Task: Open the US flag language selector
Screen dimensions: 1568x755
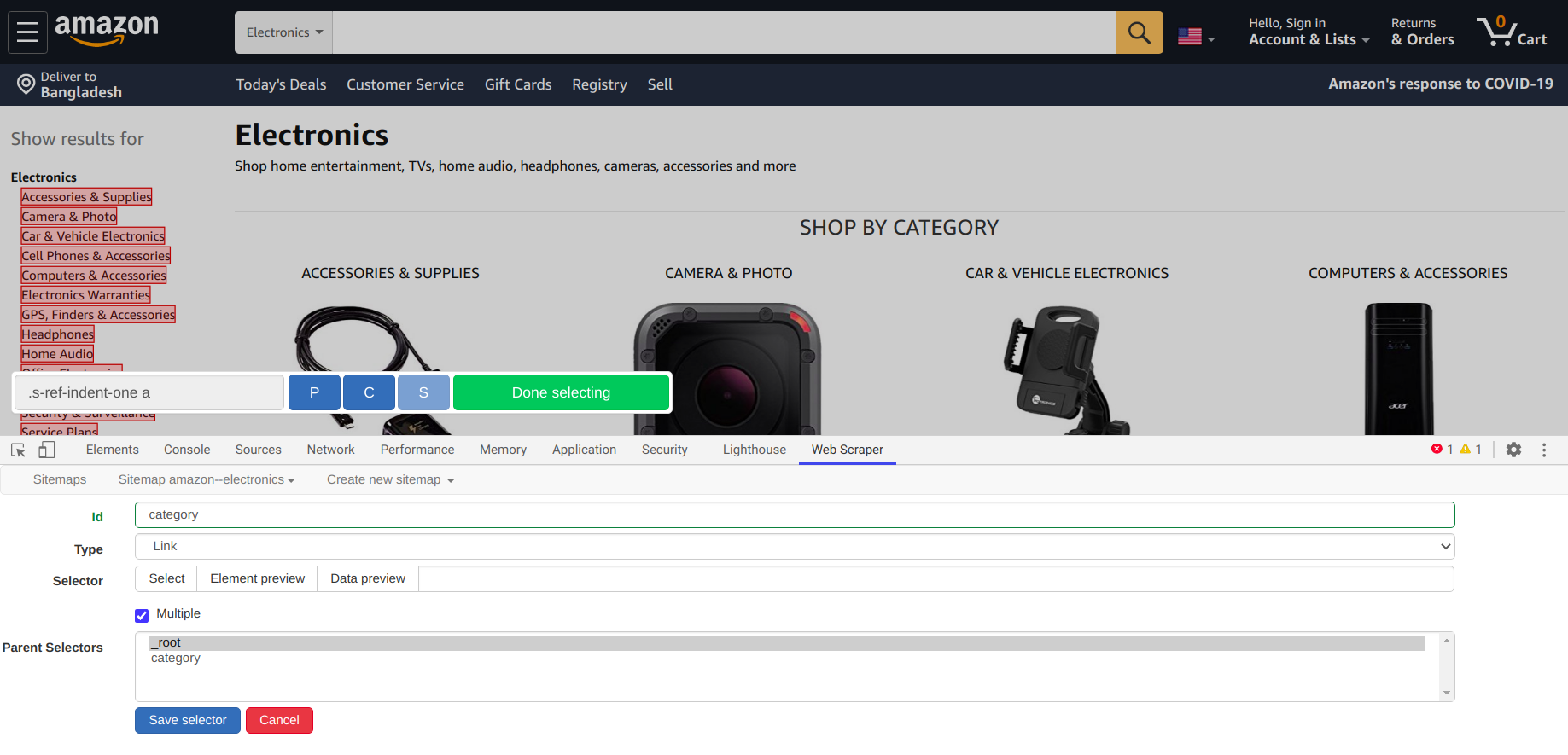Action: [x=1196, y=37]
